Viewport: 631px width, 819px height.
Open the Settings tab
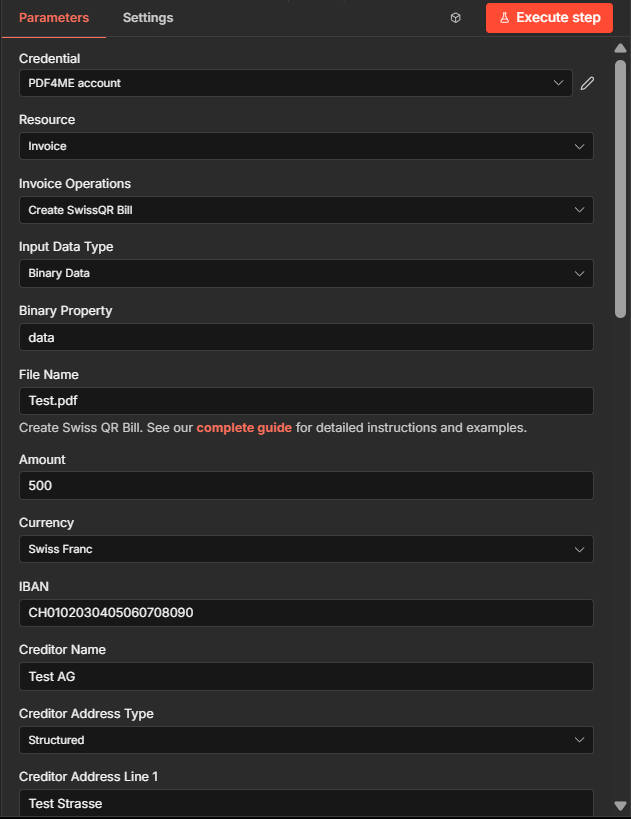tap(148, 18)
